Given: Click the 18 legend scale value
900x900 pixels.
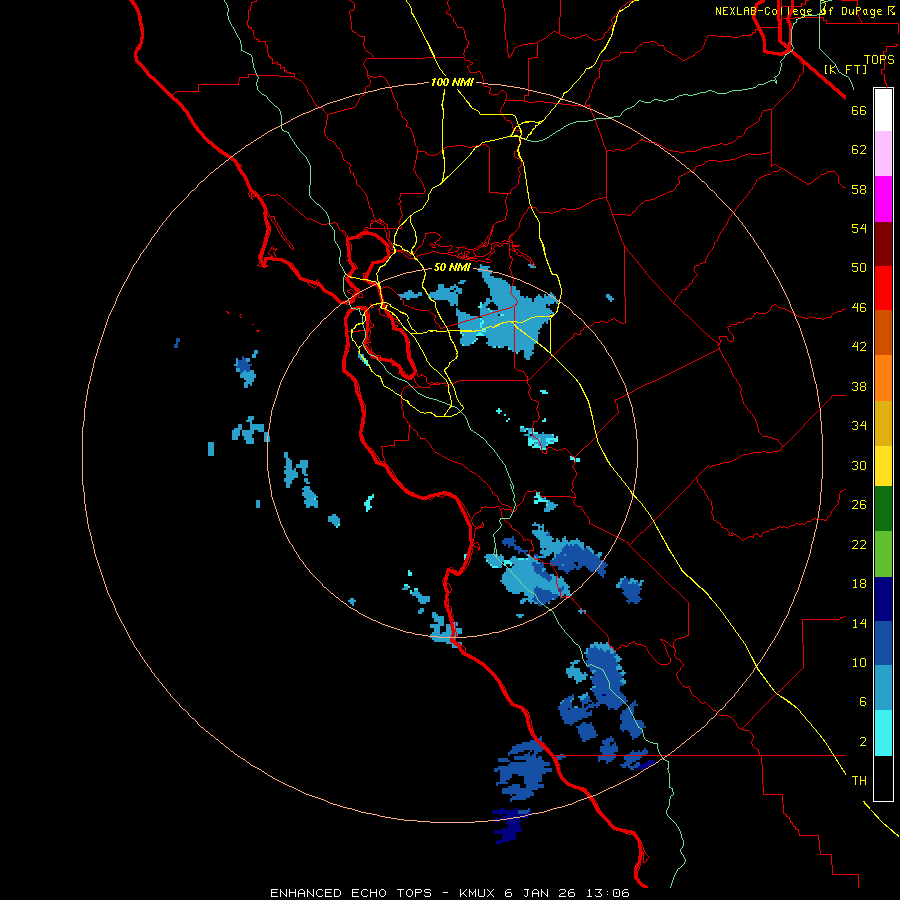Looking at the screenshot, I should [859, 584].
